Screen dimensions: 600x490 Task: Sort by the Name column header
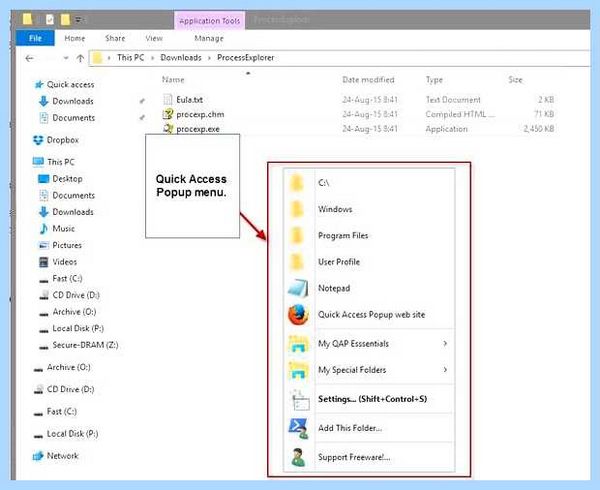[173, 80]
